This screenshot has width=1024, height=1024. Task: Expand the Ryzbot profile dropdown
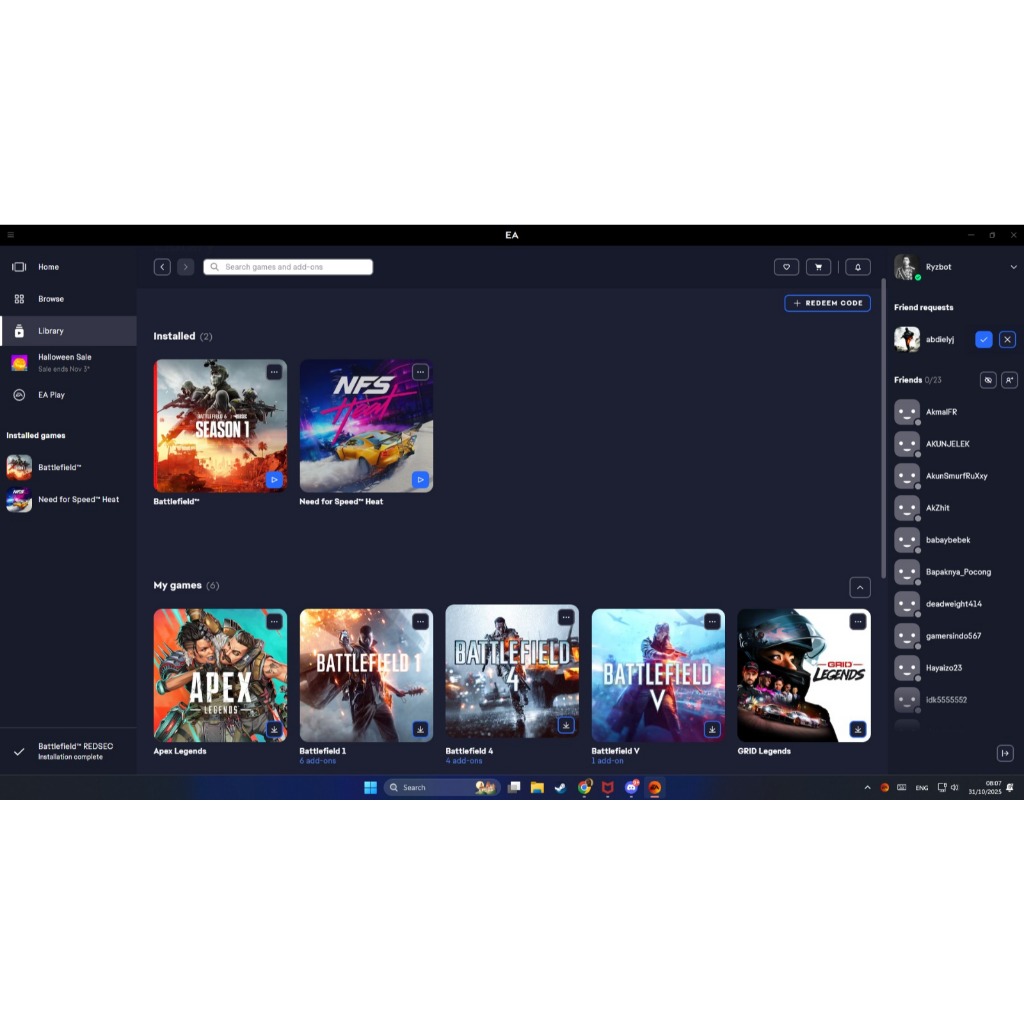point(1013,267)
